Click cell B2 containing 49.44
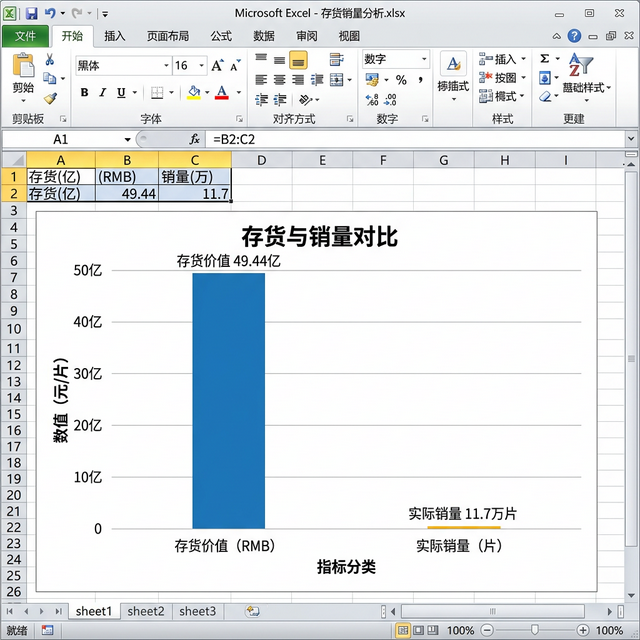640x640 pixels. tap(126, 194)
